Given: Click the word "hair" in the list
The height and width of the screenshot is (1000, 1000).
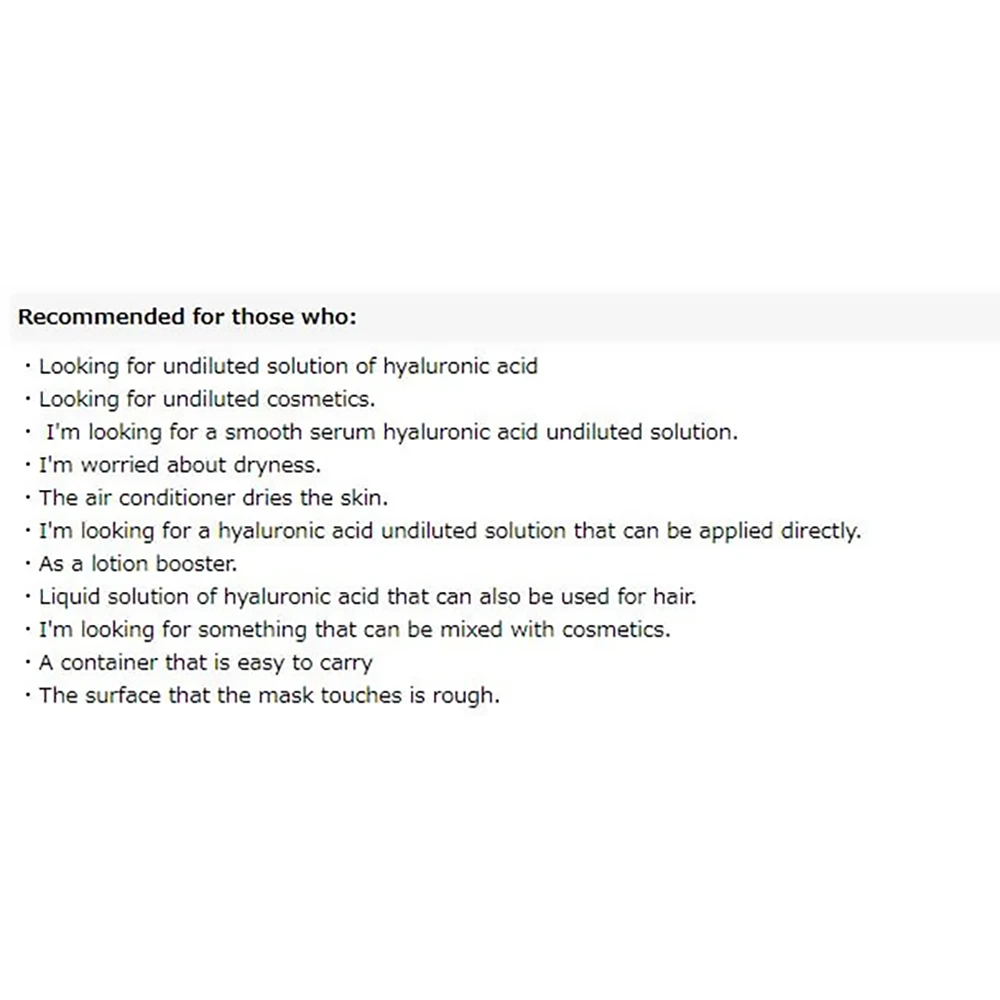Looking at the screenshot, I should tap(675, 597).
